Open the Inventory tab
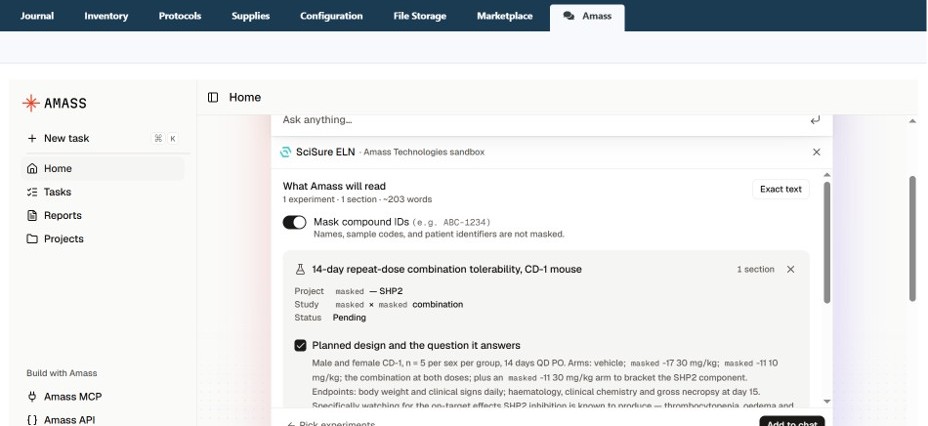The height and width of the screenshot is (426, 928). 106,16
